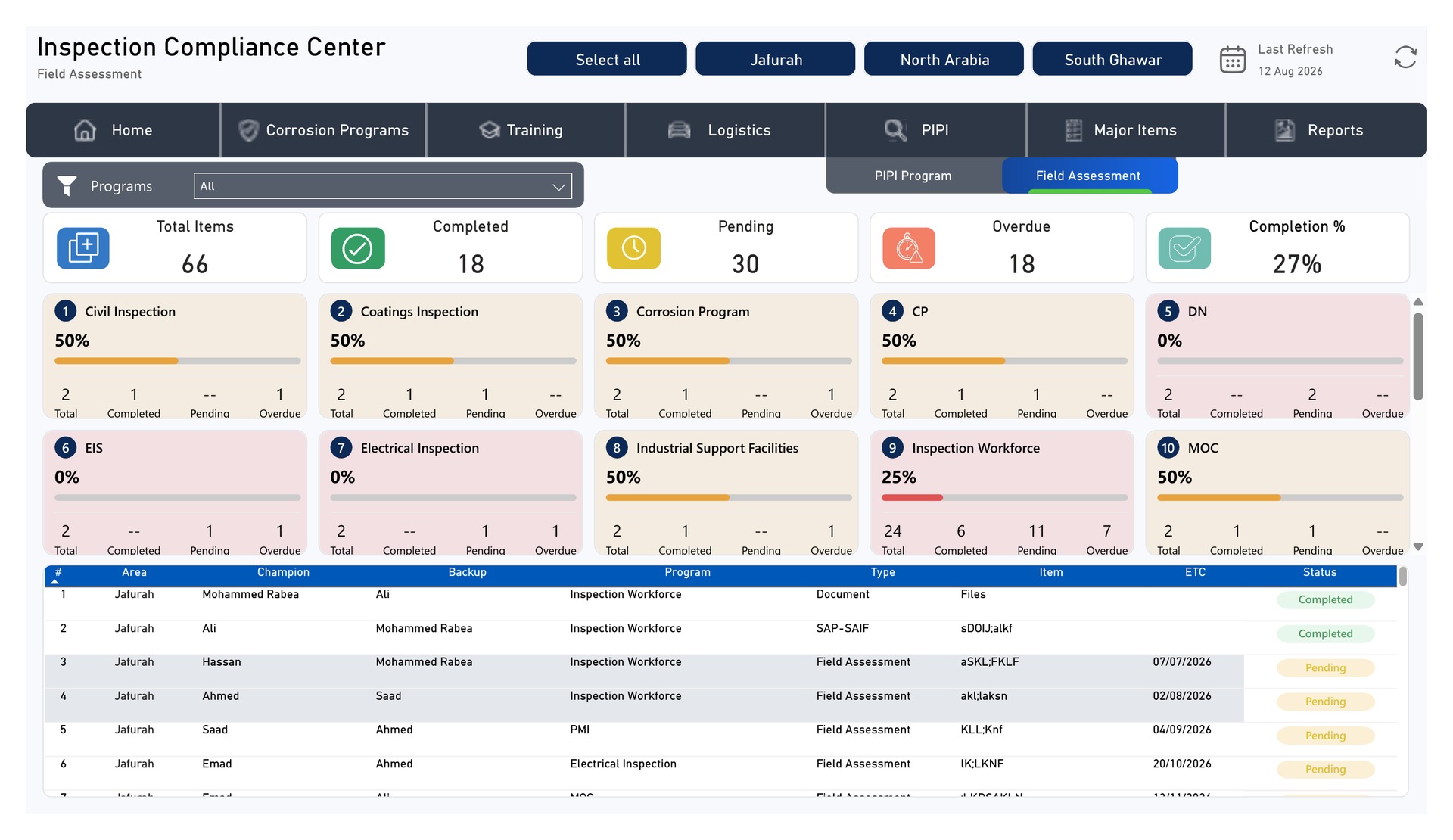The width and height of the screenshot is (1453, 840).
Task: Click Electrical Inspection program cell in row 6
Action: click(x=623, y=764)
